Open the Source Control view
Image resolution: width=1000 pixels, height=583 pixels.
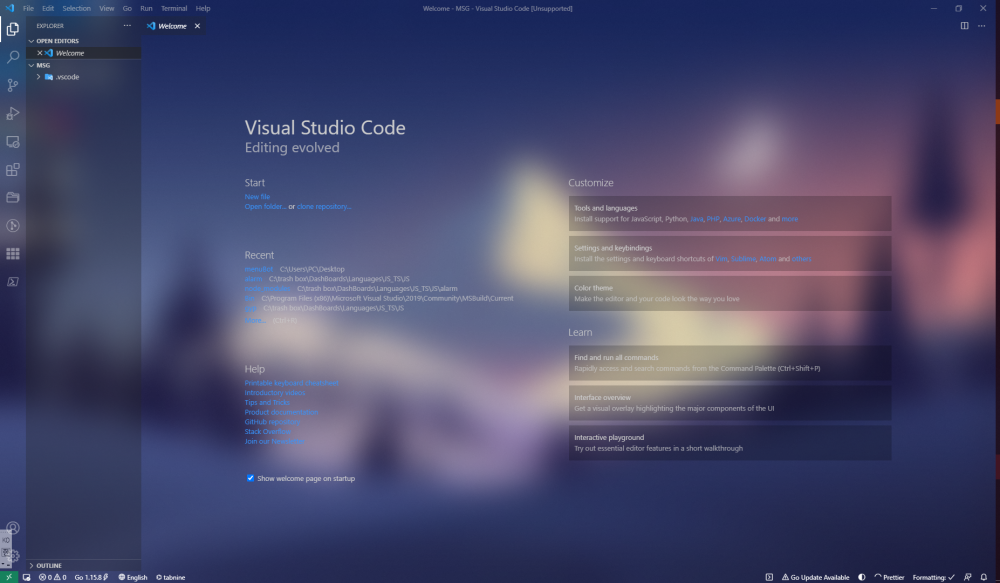13,85
